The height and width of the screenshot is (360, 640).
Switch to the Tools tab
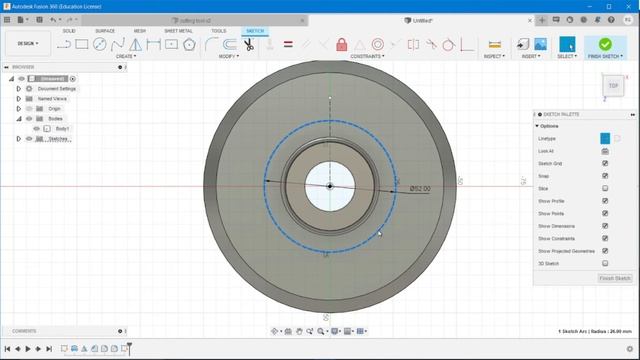(x=218, y=31)
